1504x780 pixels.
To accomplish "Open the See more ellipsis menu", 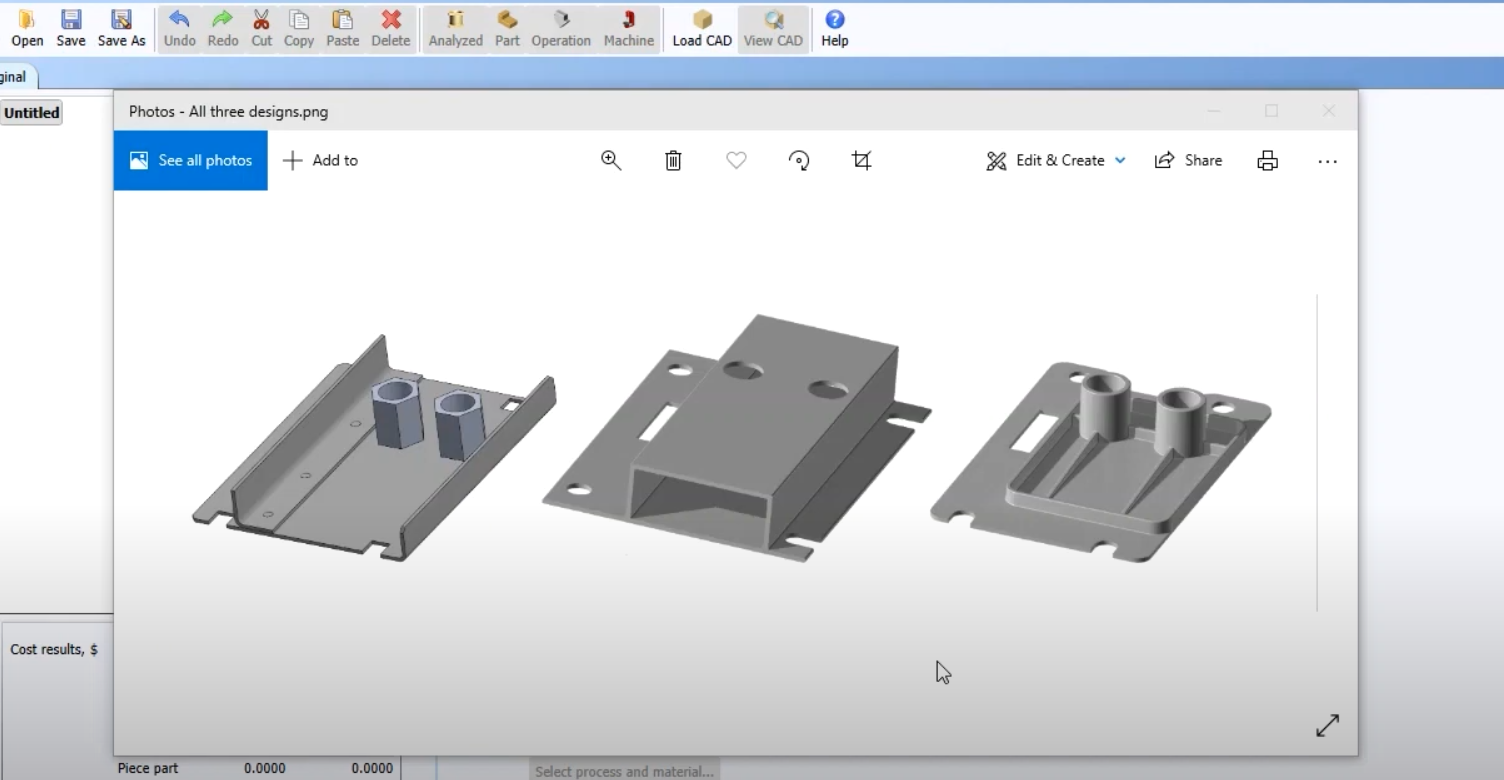I will tap(1327, 161).
